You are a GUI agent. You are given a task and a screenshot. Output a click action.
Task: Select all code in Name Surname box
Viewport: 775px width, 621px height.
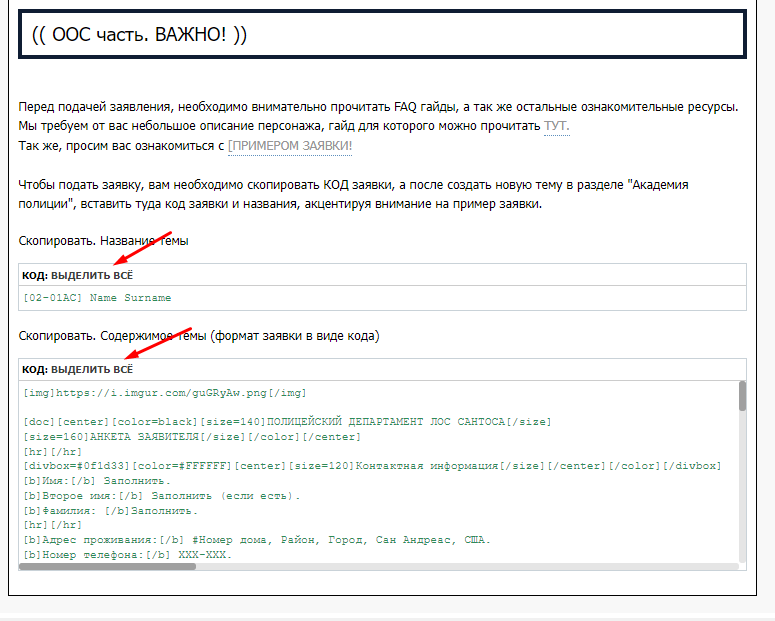click(x=92, y=275)
